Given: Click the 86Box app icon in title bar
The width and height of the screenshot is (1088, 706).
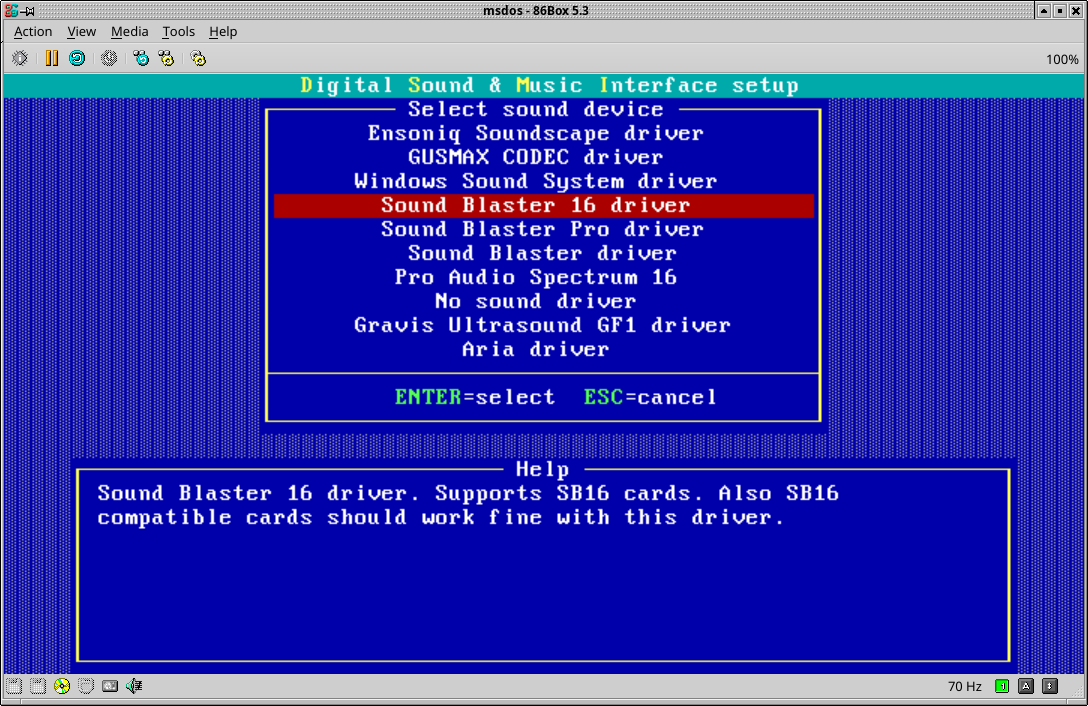Looking at the screenshot, I should click(x=11, y=10).
